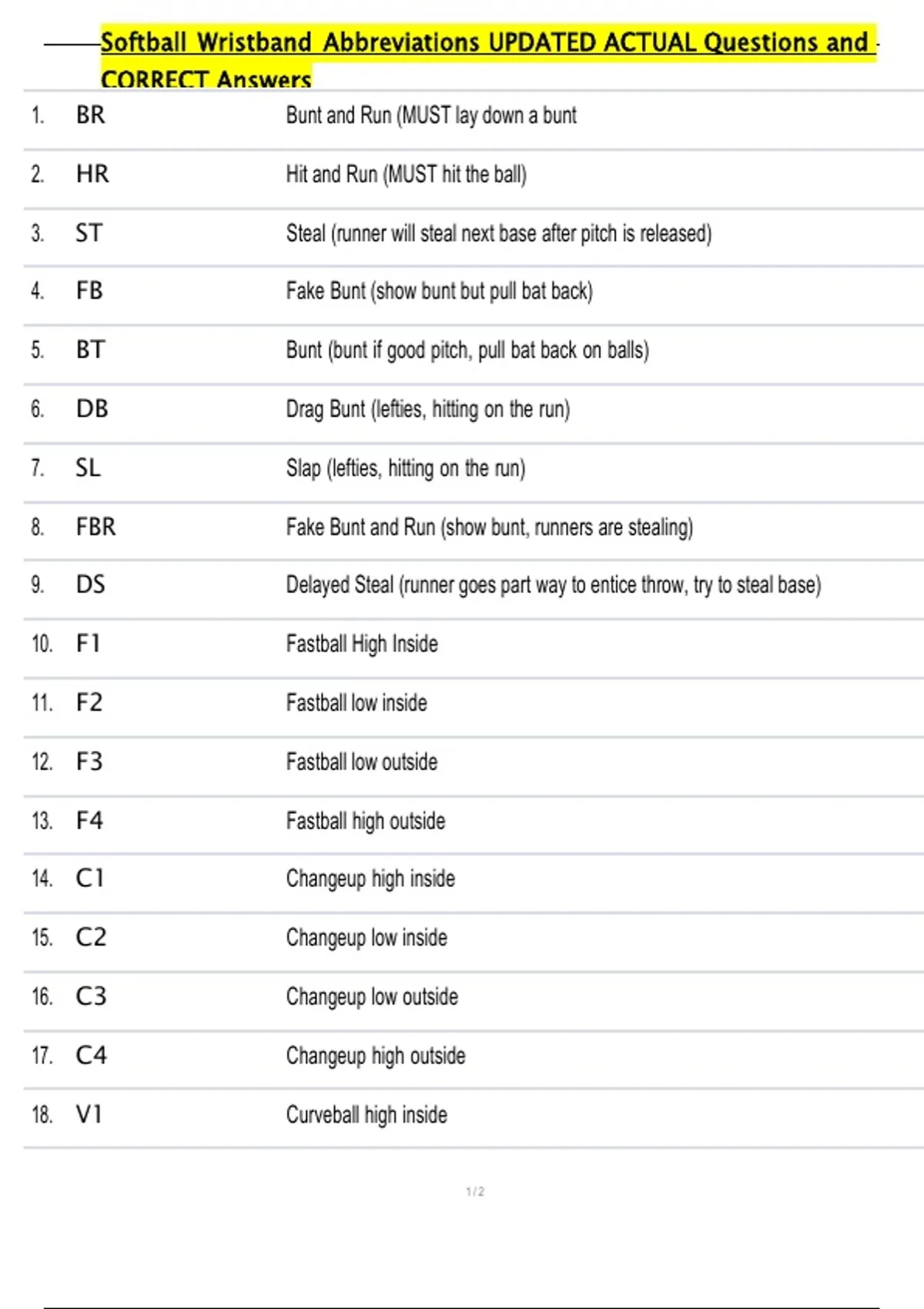The height and width of the screenshot is (1309, 924).
Task: Click 'Fastball low inside' text
Action: coord(357,703)
